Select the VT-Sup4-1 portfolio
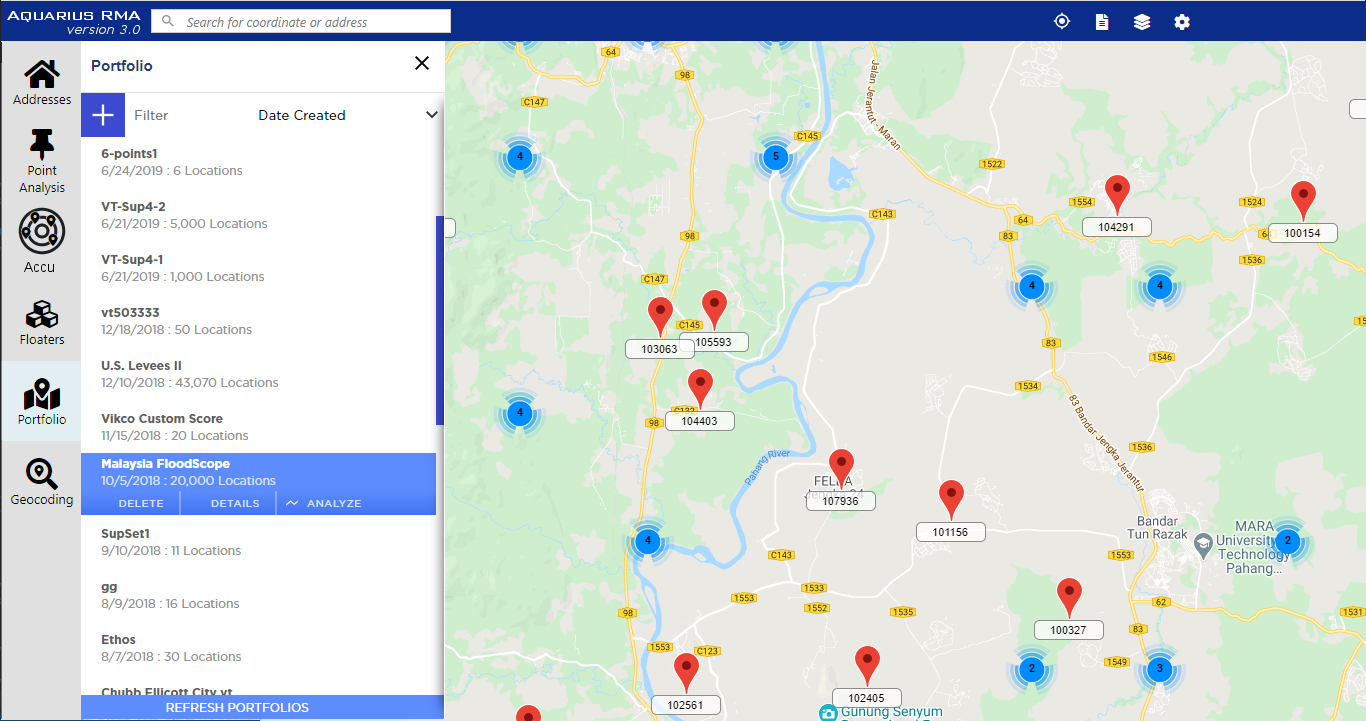The image size is (1366, 721). coord(258,268)
